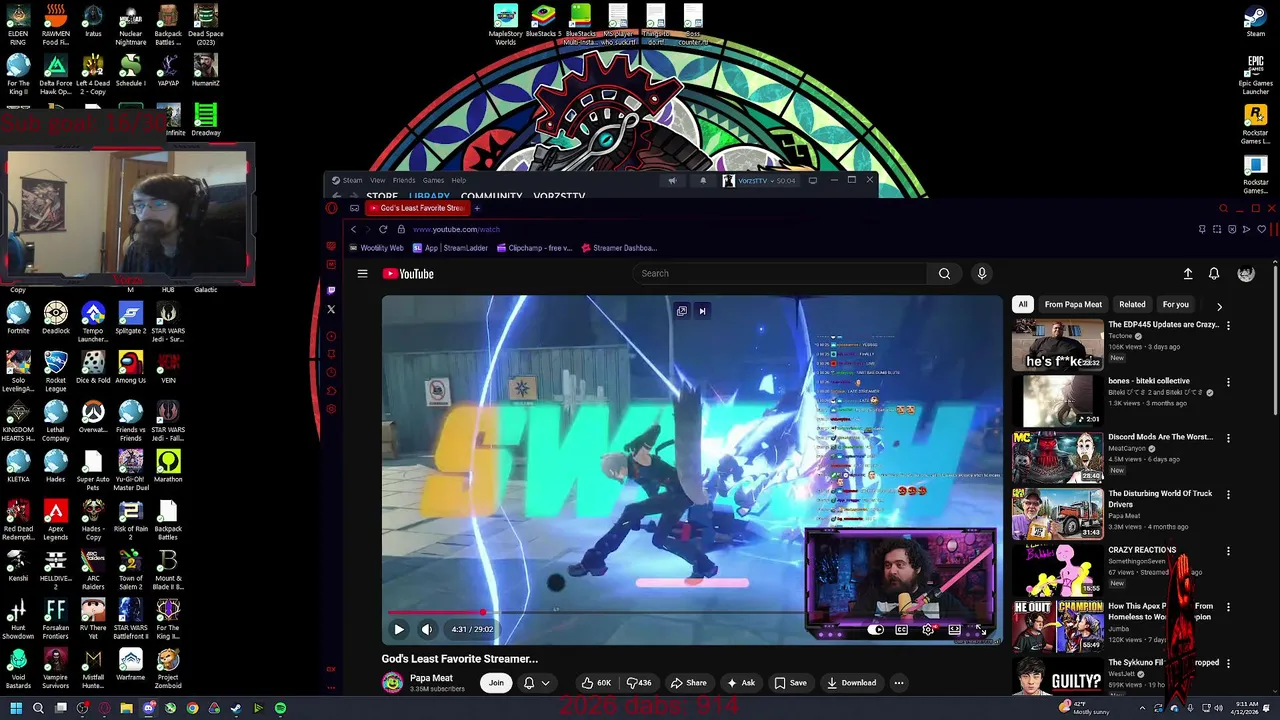Share this video
Viewport: 1280px width, 720px height.
coord(688,683)
